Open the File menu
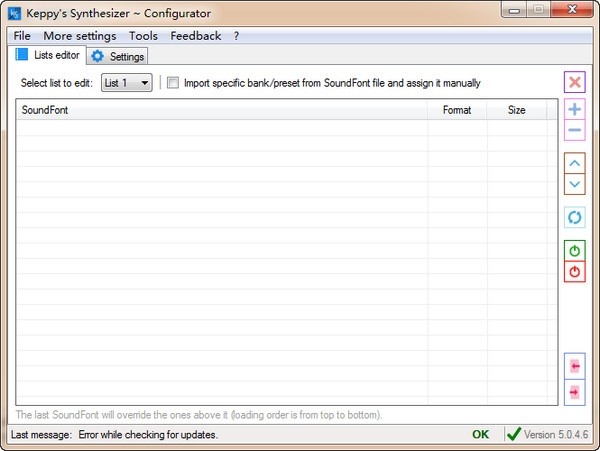600x451 pixels. 22,36
